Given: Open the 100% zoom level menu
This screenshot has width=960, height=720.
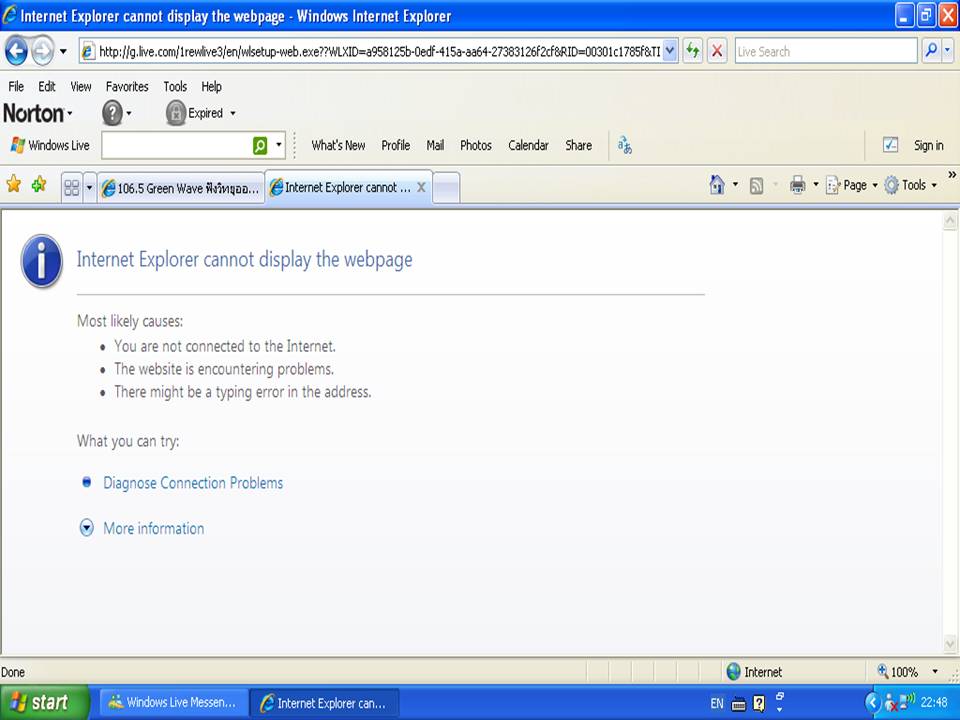Looking at the screenshot, I should tap(908, 672).
